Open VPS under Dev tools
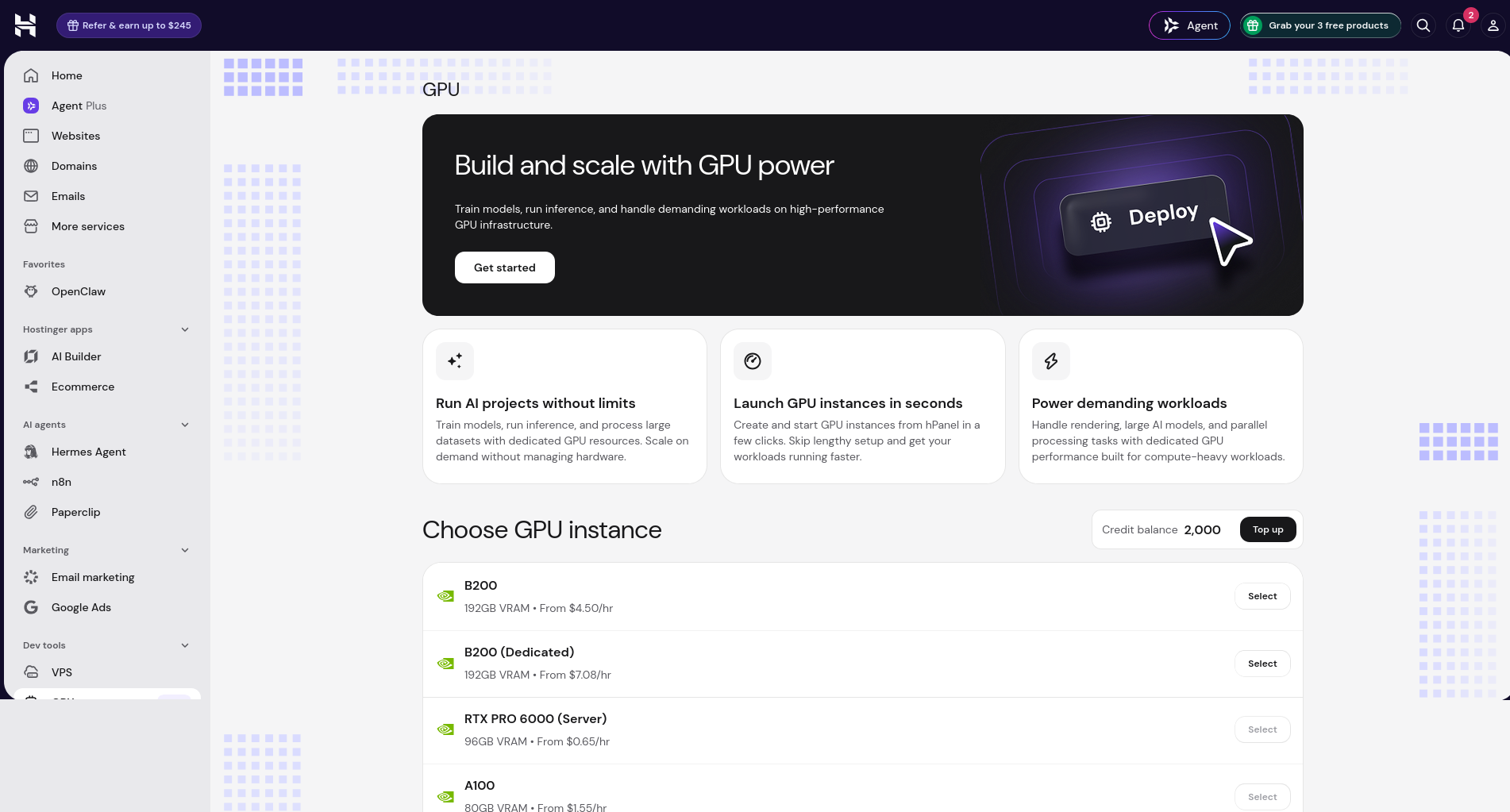 [x=107, y=672]
